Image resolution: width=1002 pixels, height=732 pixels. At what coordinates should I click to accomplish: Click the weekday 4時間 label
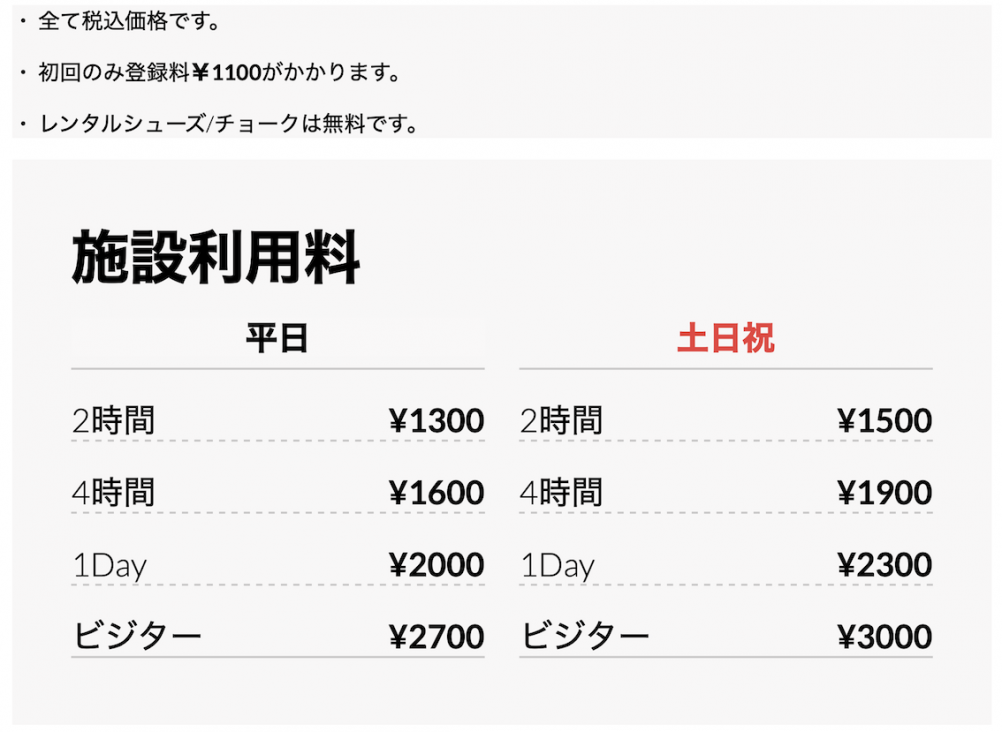(x=114, y=493)
